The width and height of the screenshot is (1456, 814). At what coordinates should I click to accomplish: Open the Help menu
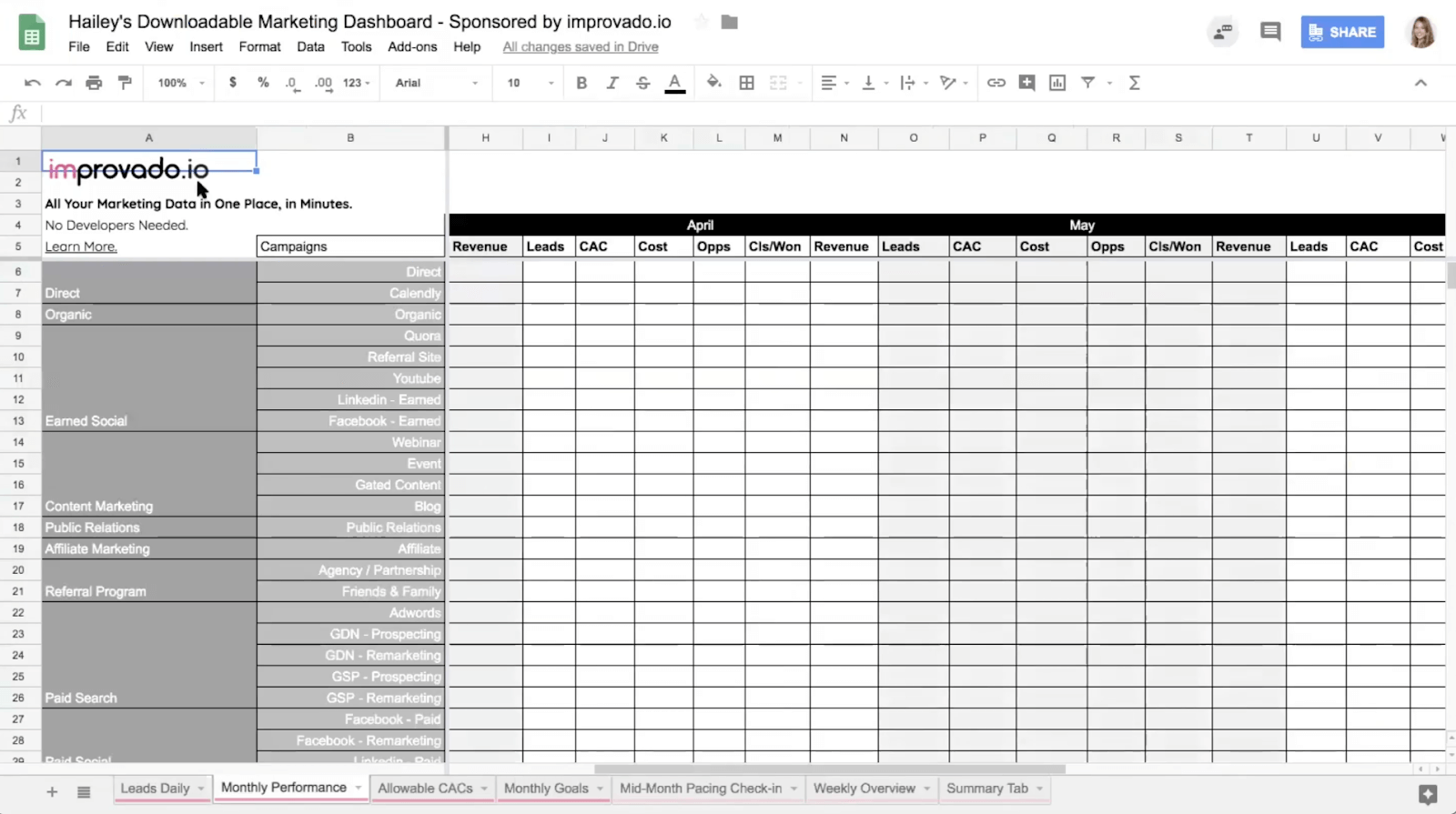pos(467,46)
